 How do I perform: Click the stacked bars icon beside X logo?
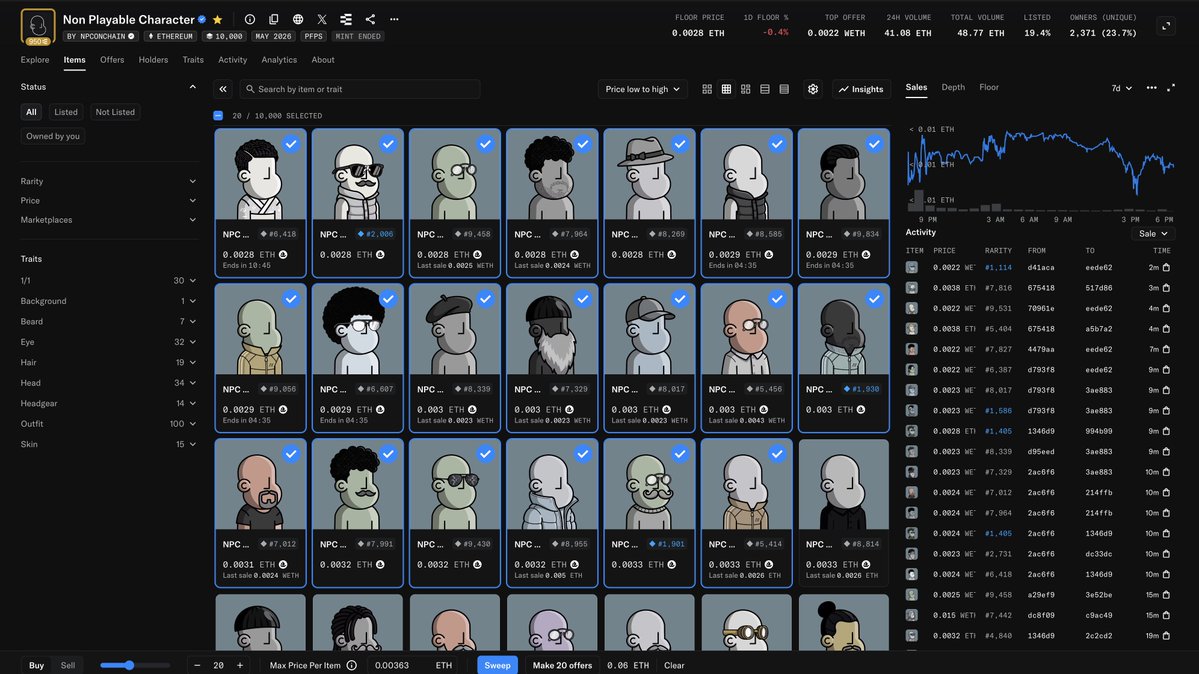click(346, 19)
